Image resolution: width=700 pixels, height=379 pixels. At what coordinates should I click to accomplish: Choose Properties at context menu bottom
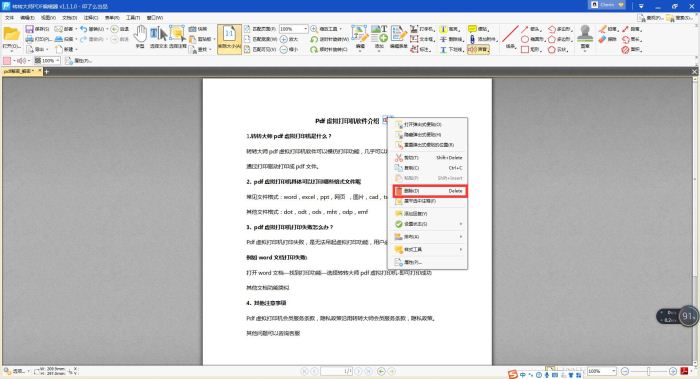[x=428, y=262]
